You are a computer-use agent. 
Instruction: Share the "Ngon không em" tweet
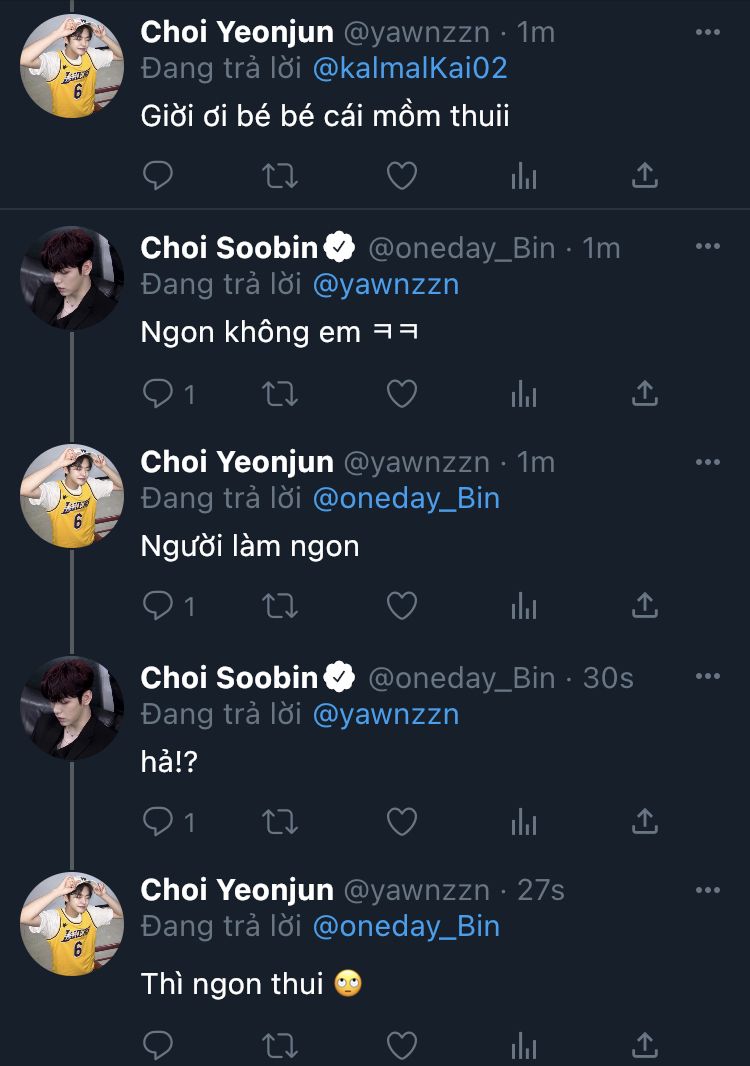645,394
